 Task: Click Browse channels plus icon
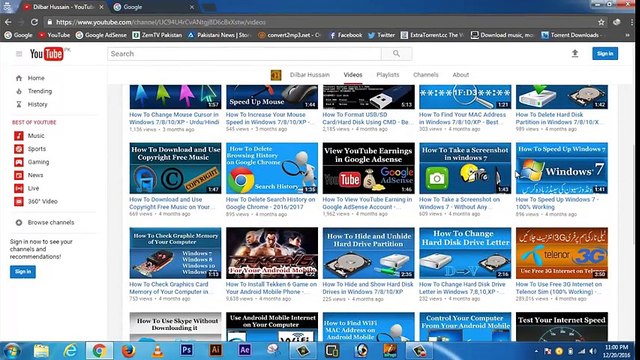point(19,222)
